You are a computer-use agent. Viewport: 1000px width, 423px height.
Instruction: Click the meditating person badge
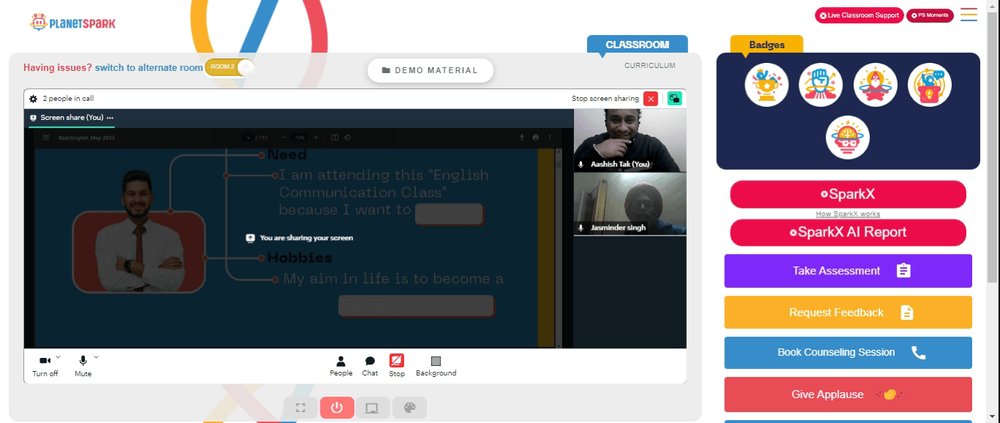click(x=876, y=85)
